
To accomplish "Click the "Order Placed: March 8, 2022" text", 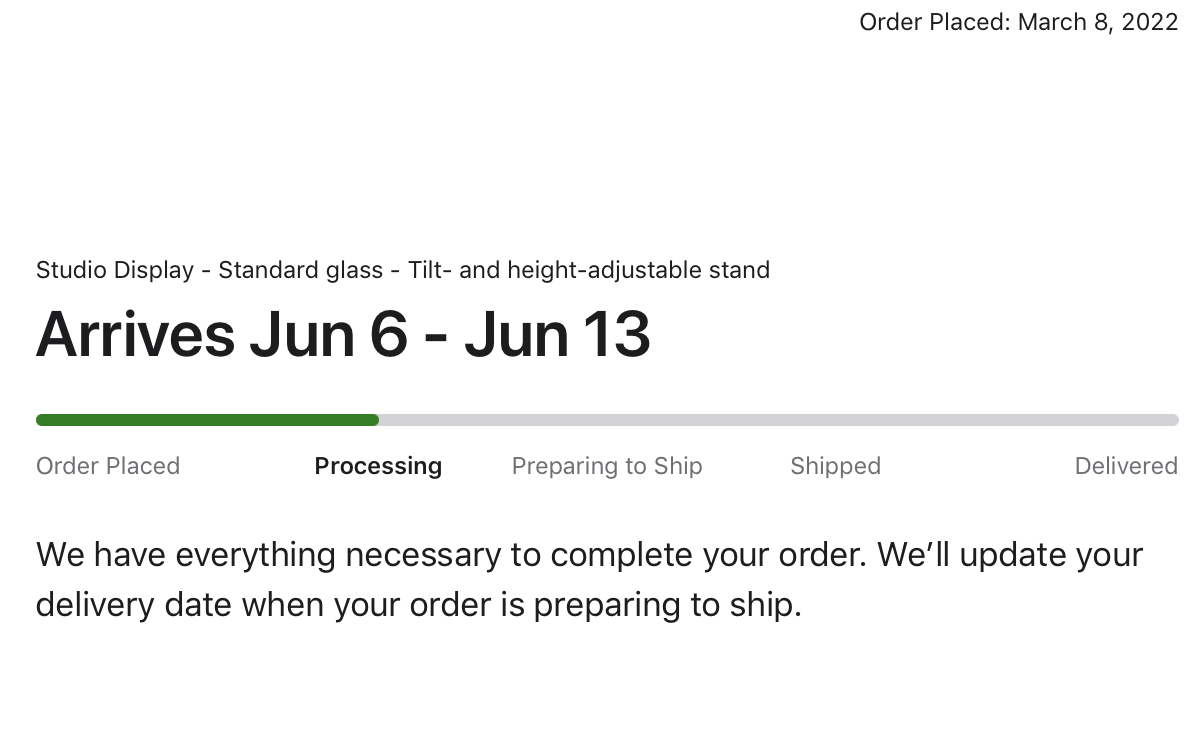I will (x=1018, y=22).
